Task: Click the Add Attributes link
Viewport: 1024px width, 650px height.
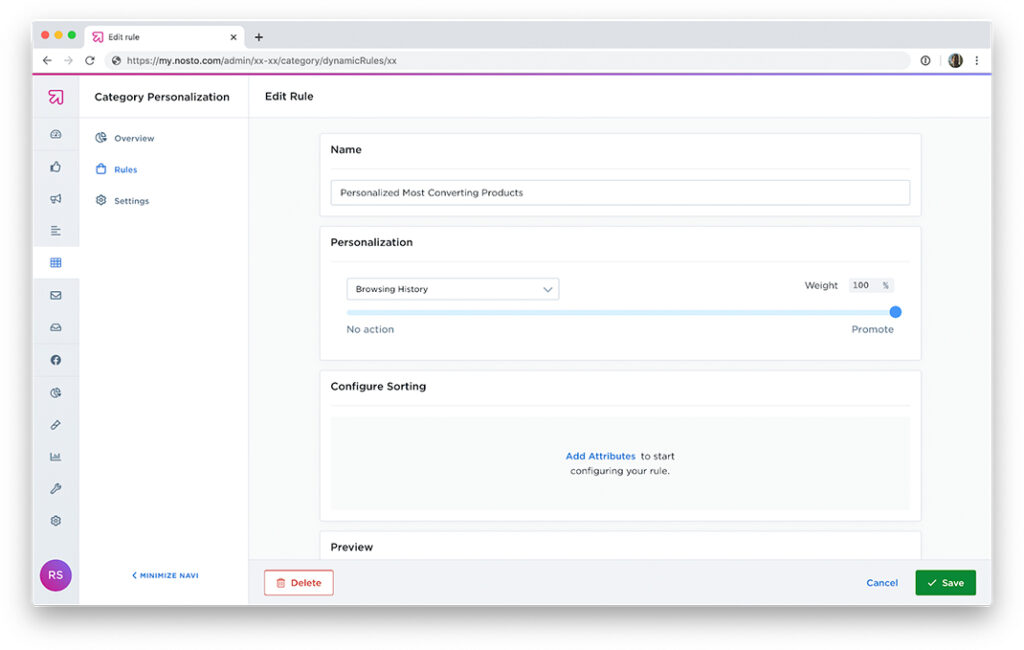Action: pos(600,456)
